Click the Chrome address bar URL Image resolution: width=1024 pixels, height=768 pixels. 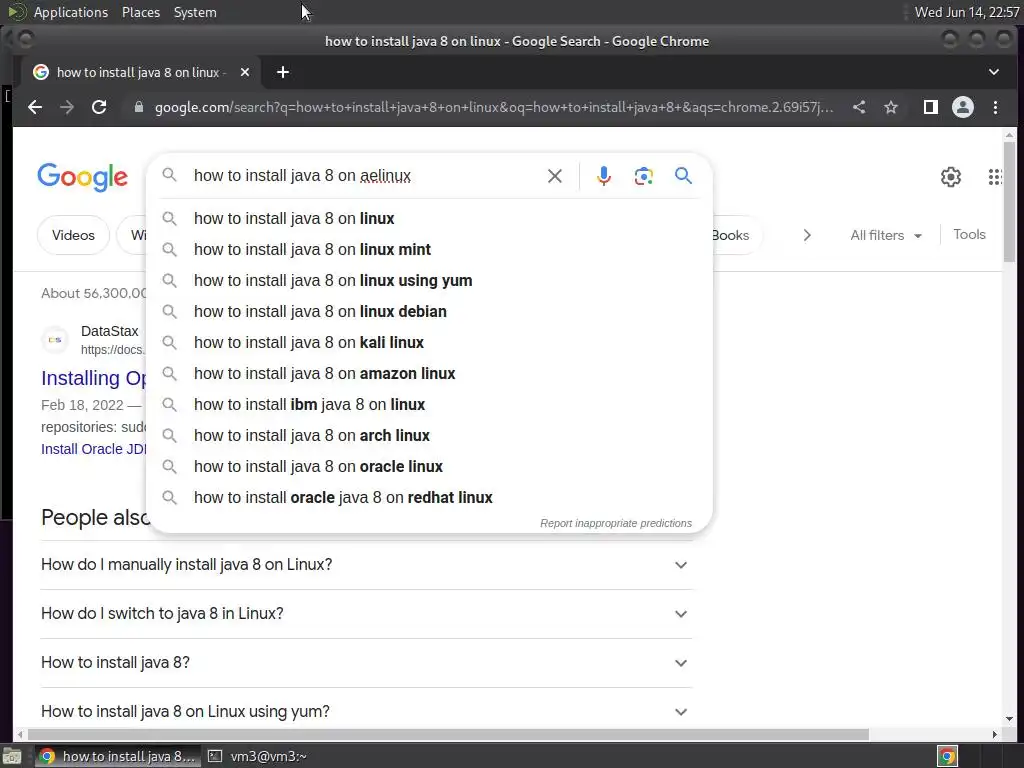point(494,107)
